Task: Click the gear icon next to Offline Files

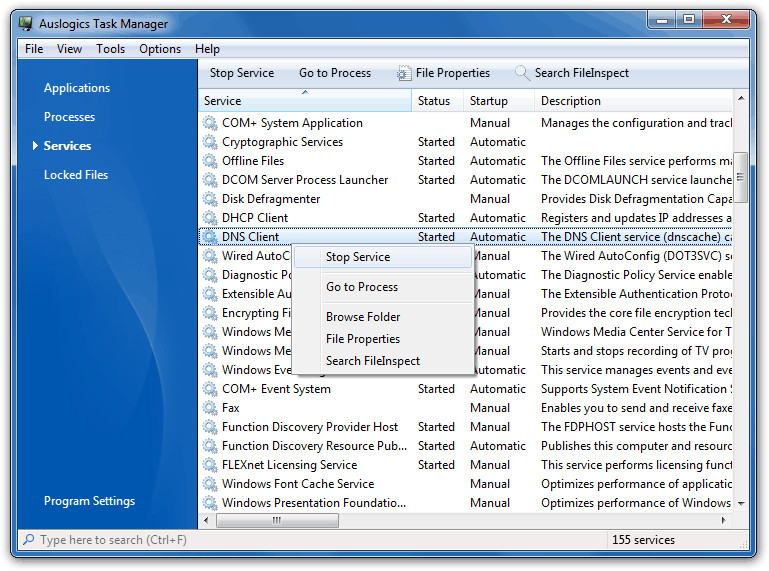Action: click(x=210, y=161)
